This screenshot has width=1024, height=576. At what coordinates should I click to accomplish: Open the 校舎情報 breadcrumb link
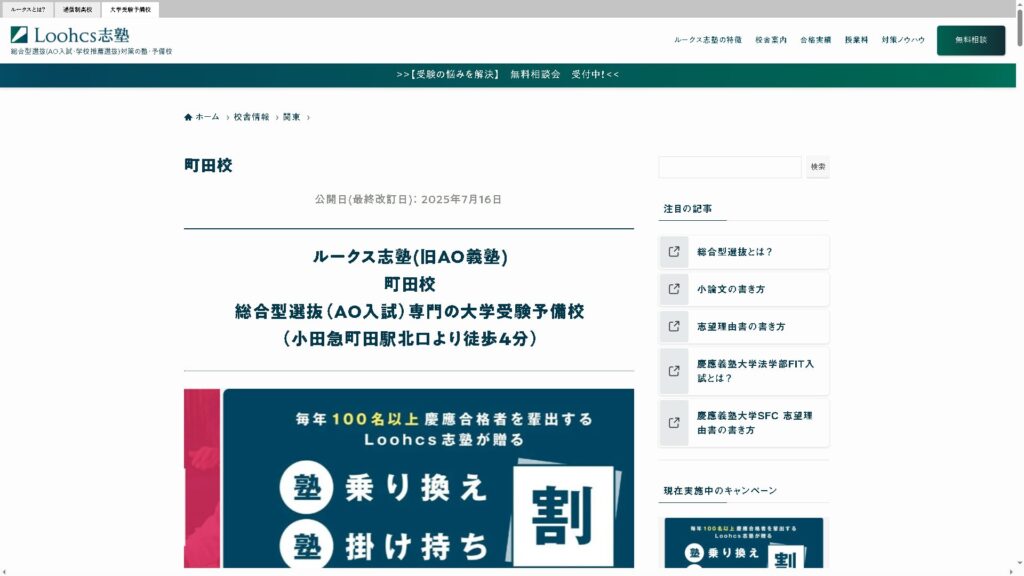click(251, 117)
